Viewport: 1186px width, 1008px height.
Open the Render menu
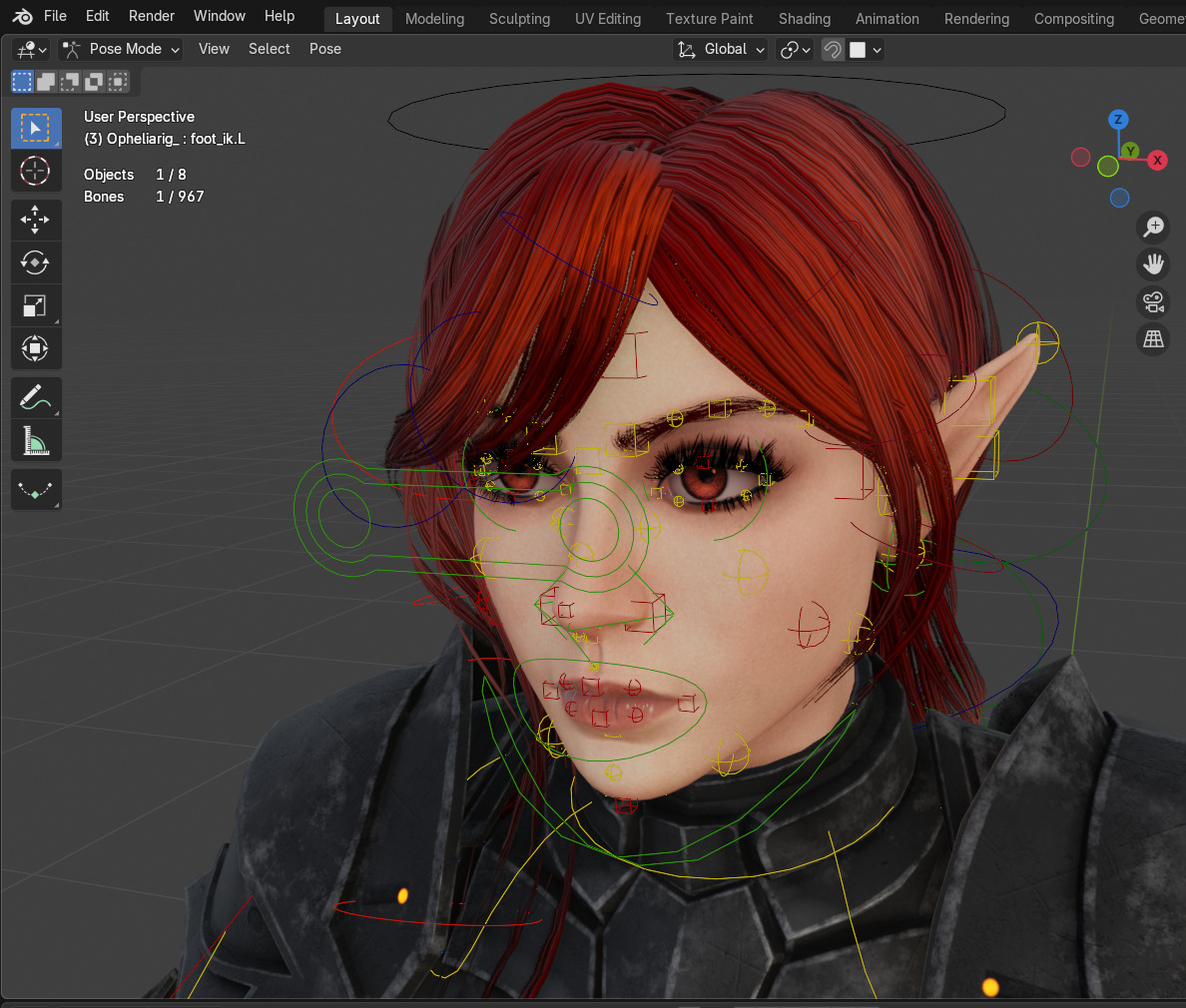click(152, 16)
